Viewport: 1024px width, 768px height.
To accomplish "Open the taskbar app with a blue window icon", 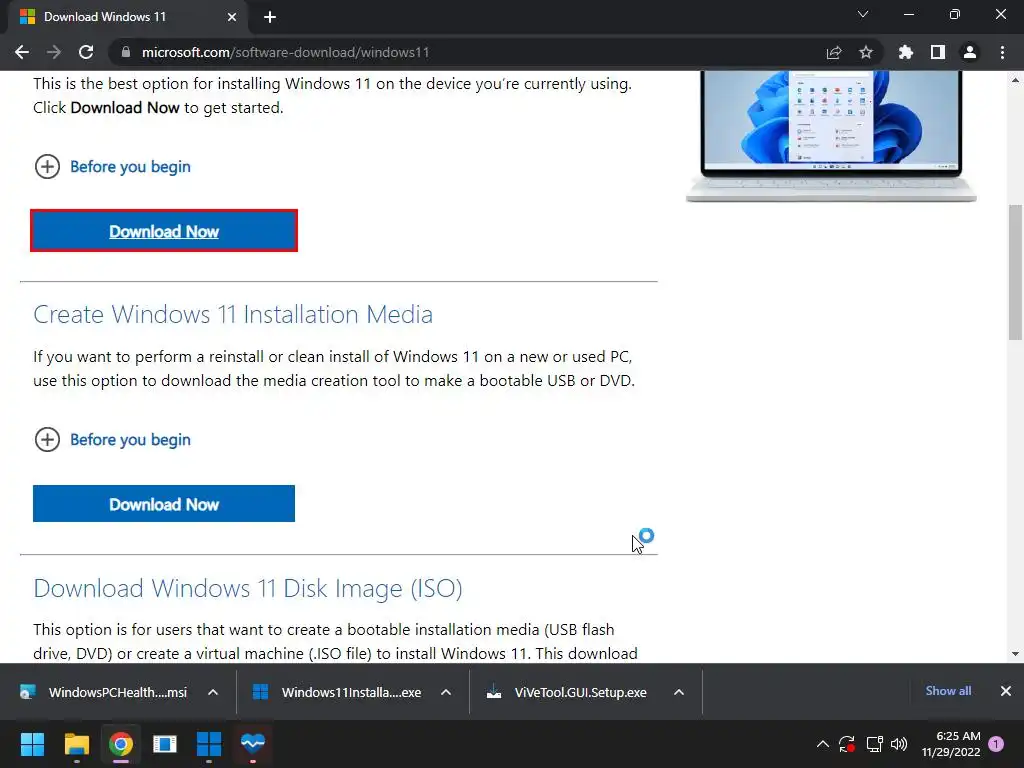I will [x=165, y=744].
